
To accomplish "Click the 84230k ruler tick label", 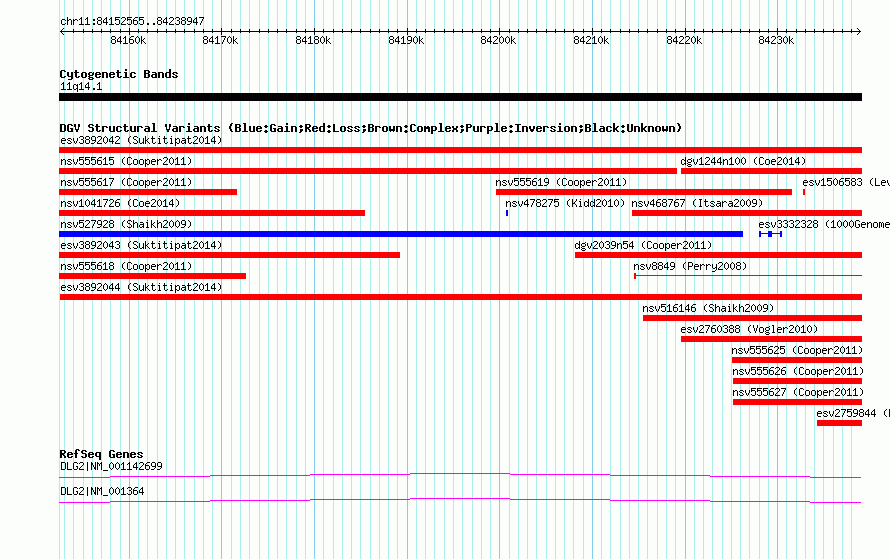I will (x=776, y=40).
